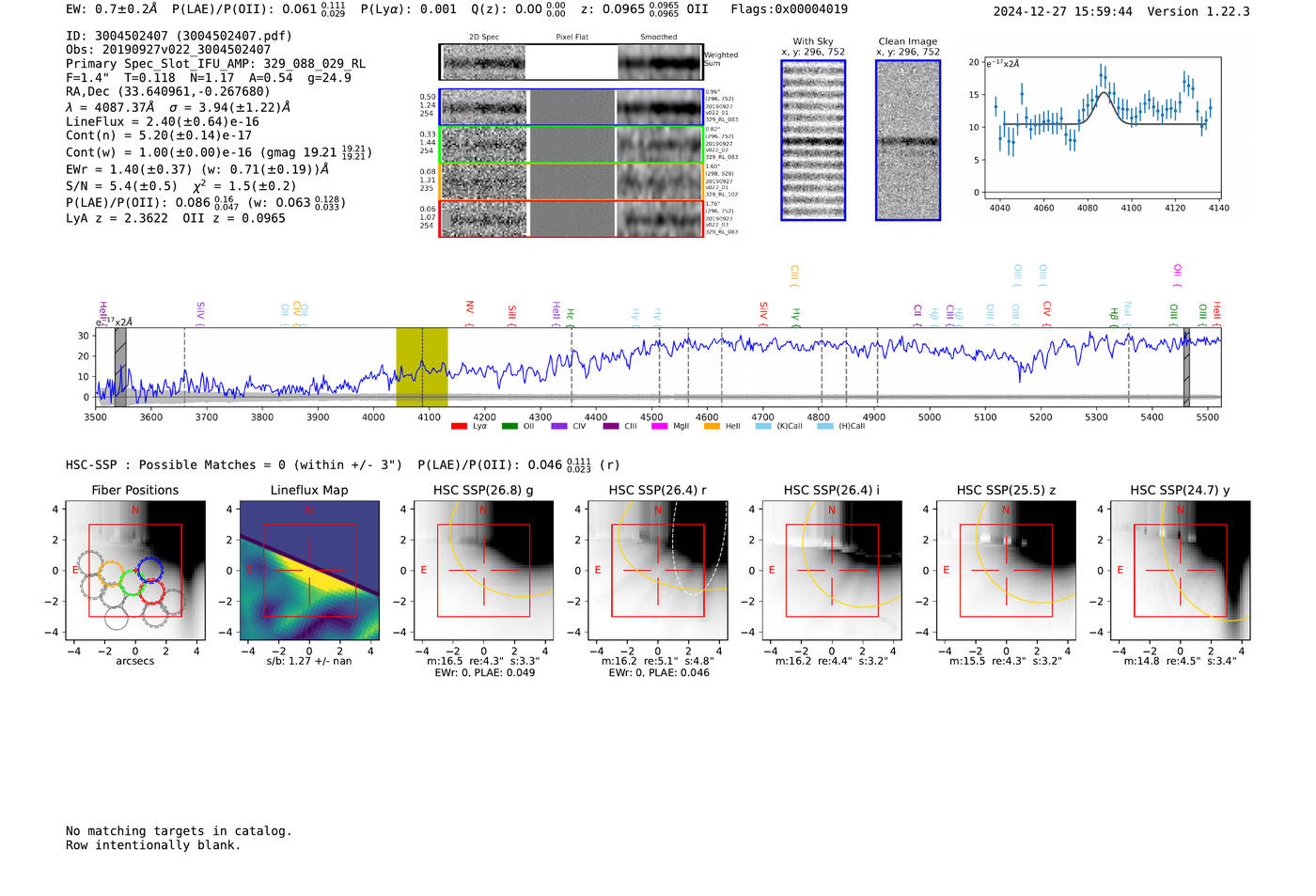
Task: Click the Gaussian emission line fit plot
Action: [1102, 128]
